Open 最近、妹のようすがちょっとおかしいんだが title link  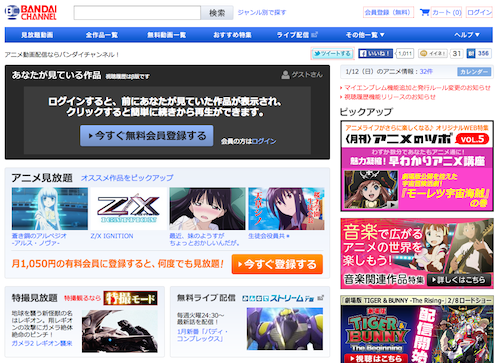[x=204, y=239]
